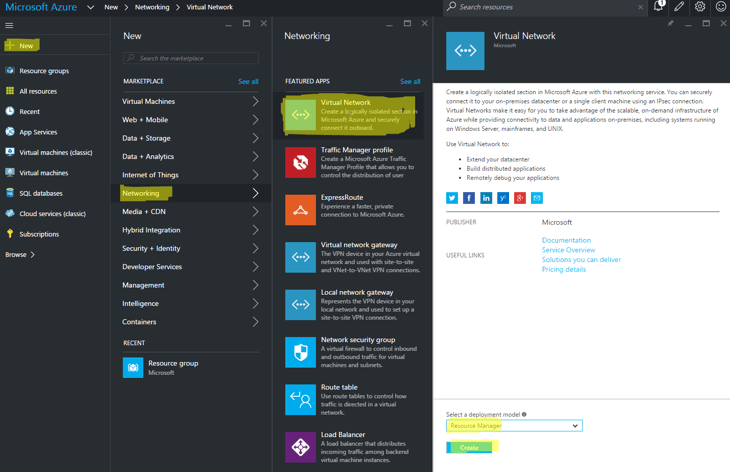The height and width of the screenshot is (472, 730).
Task: Click the Create button
Action: tap(469, 447)
